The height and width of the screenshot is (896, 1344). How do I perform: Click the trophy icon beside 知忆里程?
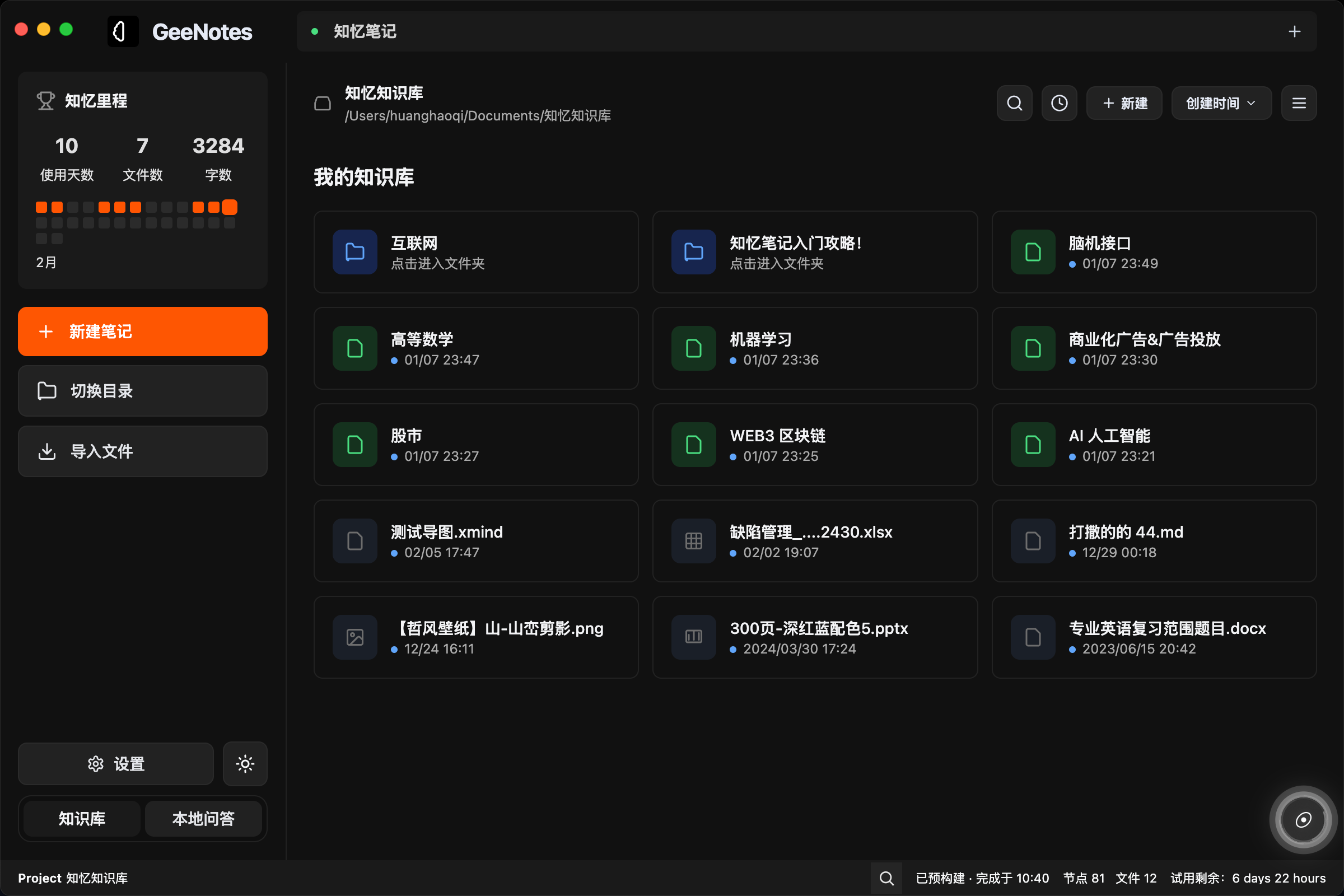46,100
